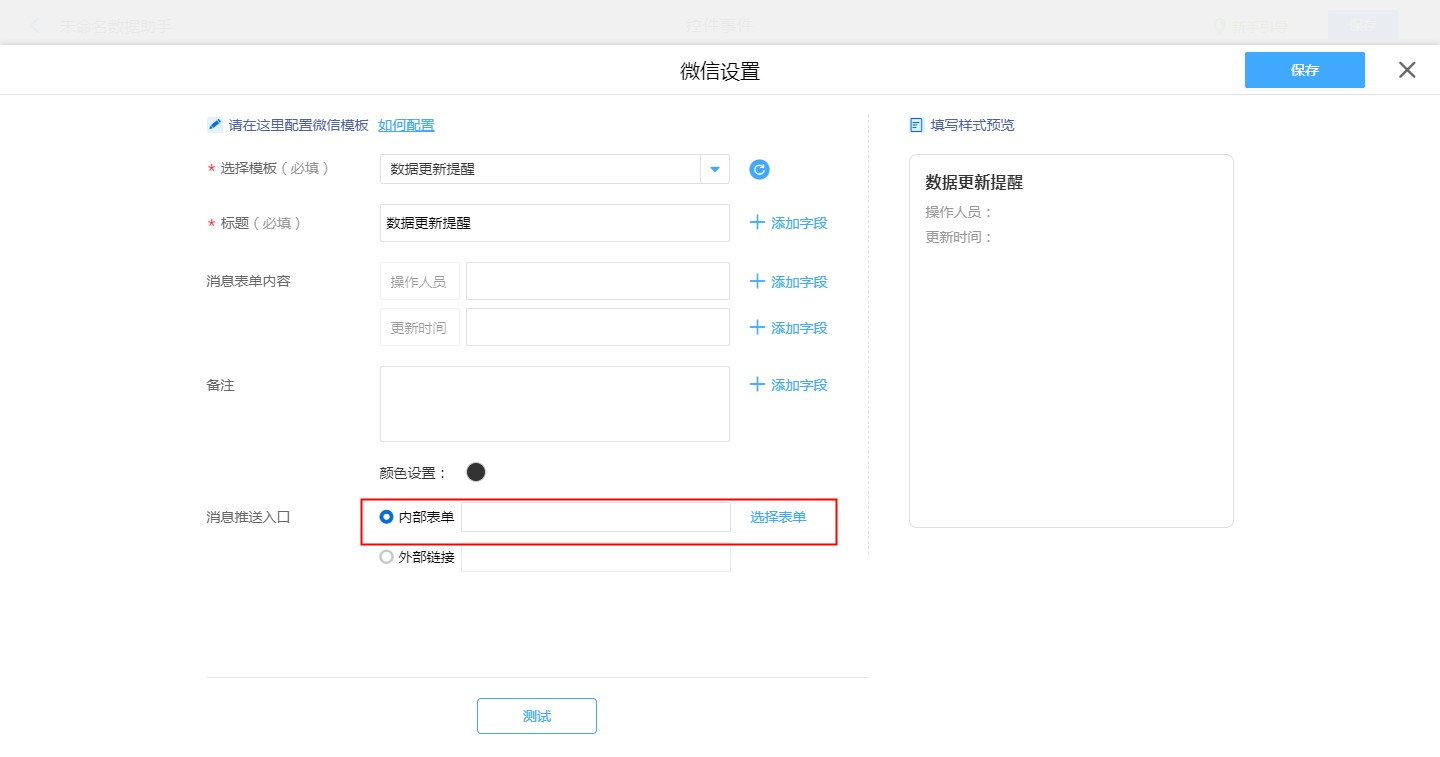Open the 数据更新提醒 template combo box

(x=540, y=169)
